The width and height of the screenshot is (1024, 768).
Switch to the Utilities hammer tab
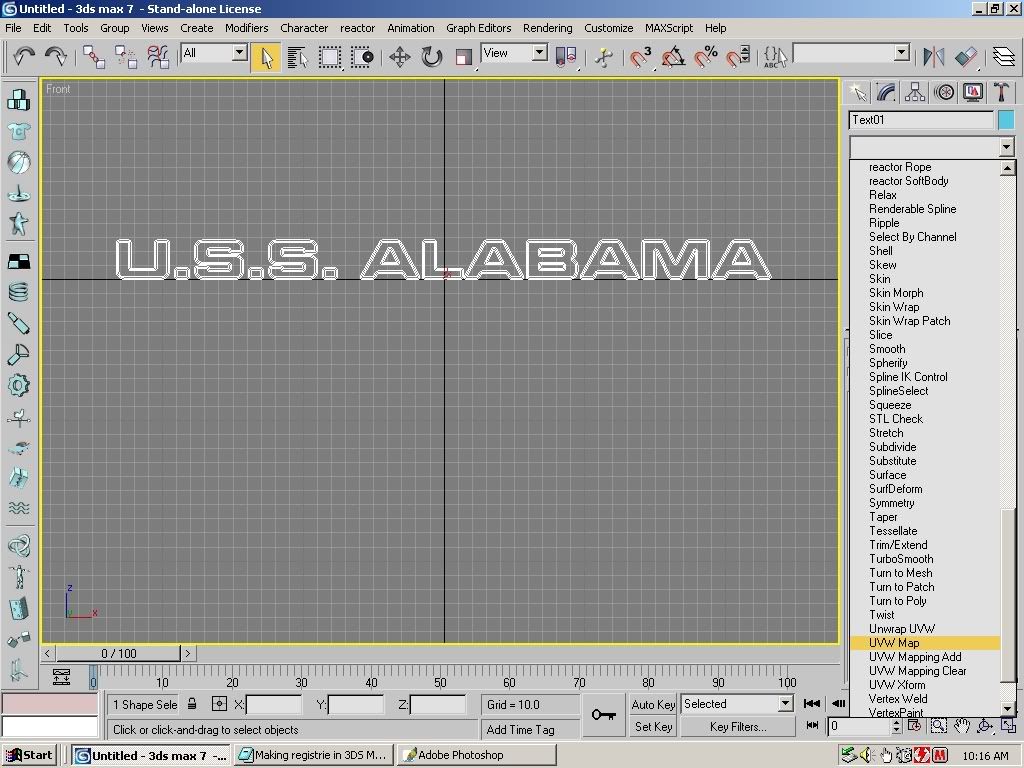click(x=1001, y=93)
